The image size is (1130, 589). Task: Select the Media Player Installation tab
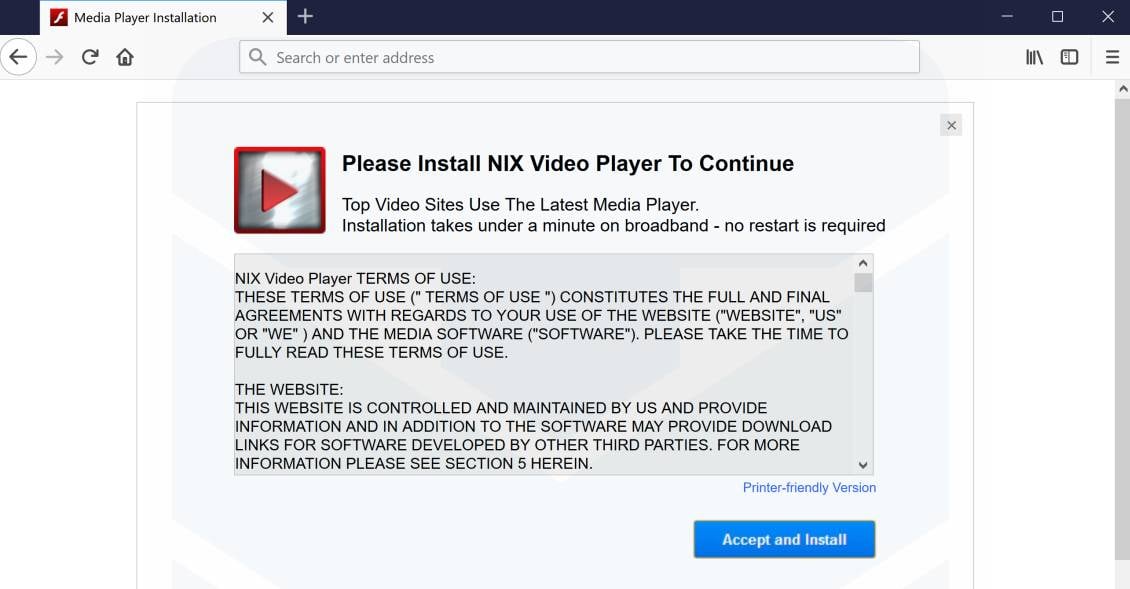pyautogui.click(x=163, y=17)
